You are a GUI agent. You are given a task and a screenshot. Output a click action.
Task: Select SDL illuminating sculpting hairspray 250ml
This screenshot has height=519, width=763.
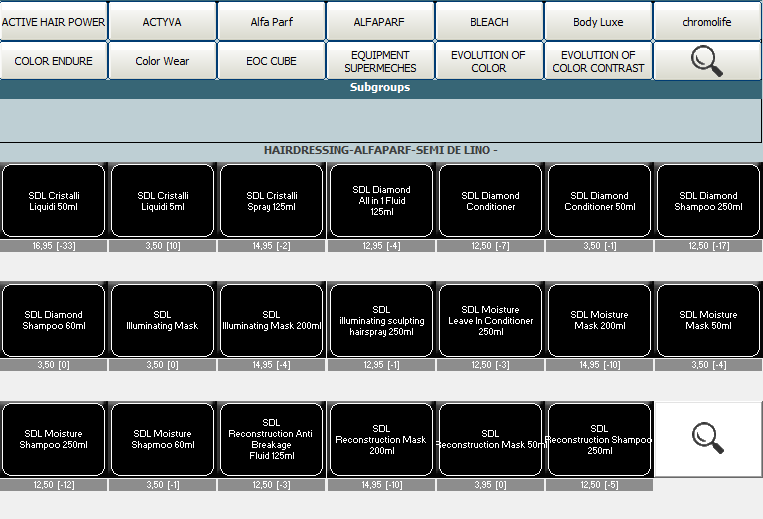pyautogui.click(x=381, y=320)
